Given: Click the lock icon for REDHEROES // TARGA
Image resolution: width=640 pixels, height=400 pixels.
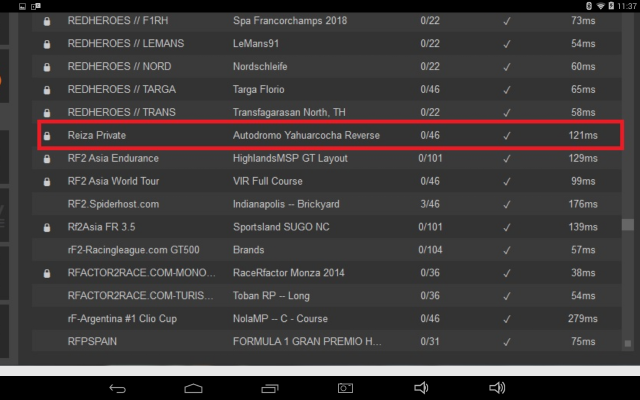Looking at the screenshot, I should click(47, 89).
